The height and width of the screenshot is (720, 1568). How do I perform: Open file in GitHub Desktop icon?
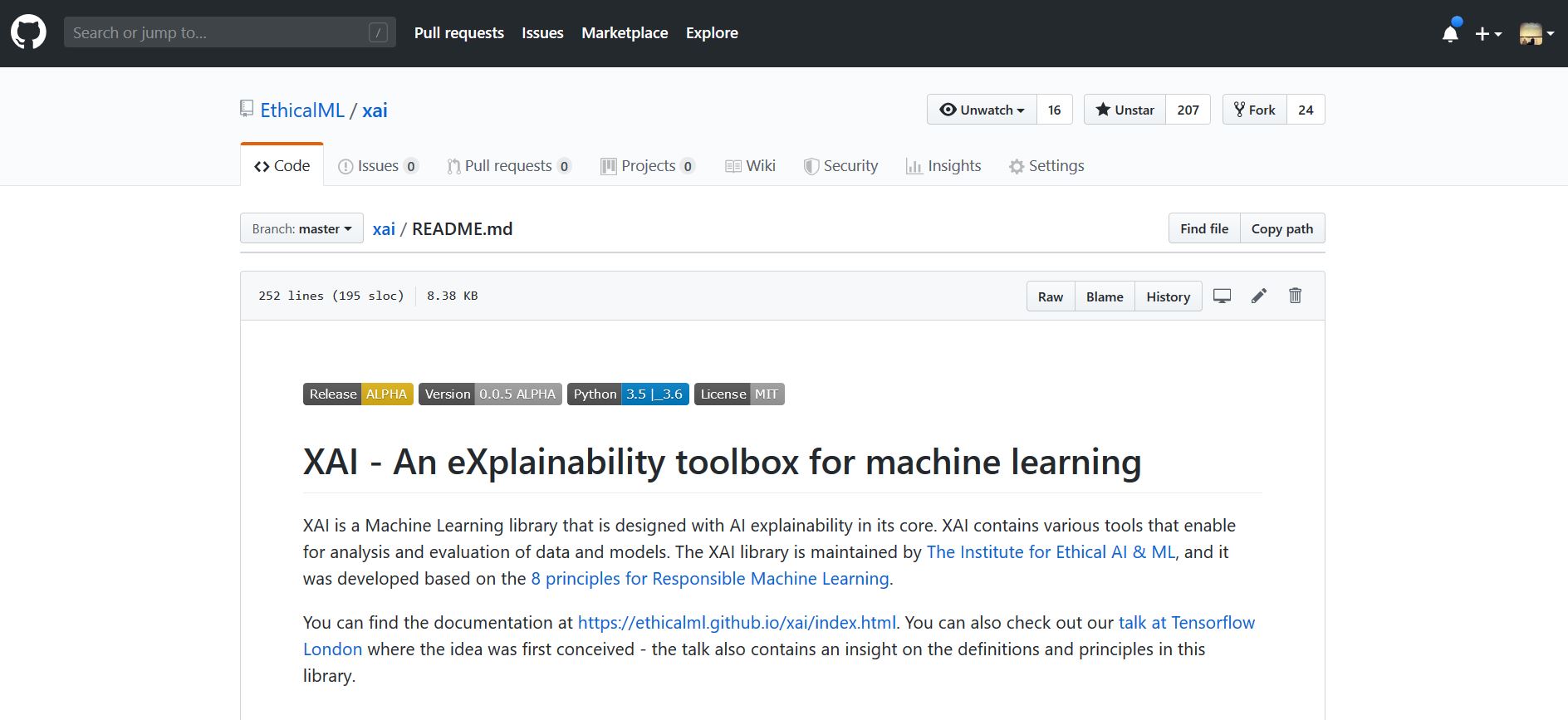1222,296
